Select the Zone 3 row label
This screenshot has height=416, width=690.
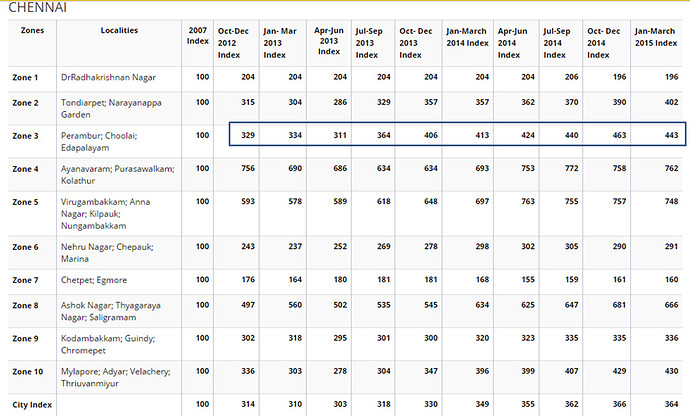pos(26,134)
